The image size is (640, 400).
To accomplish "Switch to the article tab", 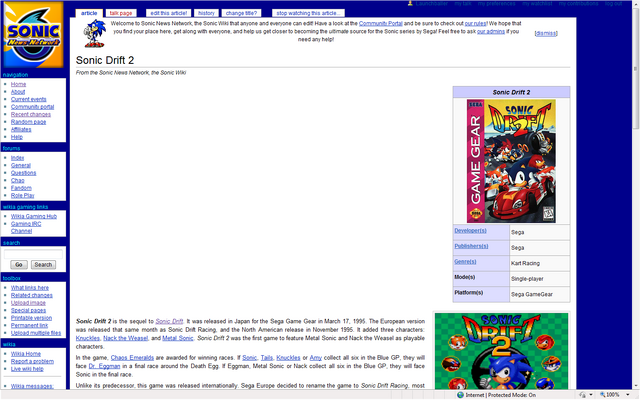I will click(x=89, y=13).
